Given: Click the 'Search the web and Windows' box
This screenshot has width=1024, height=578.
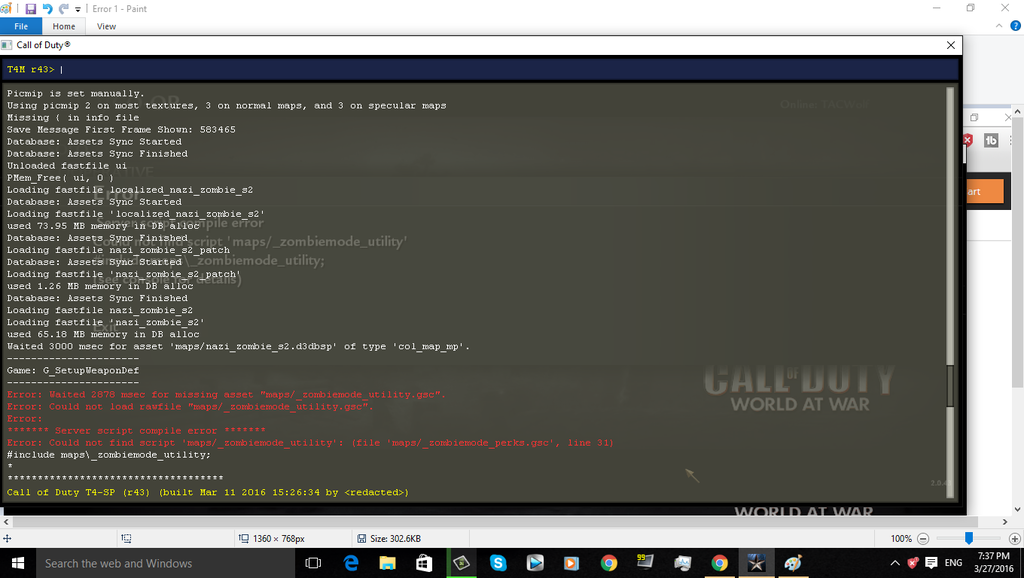Looking at the screenshot, I should pyautogui.click(x=166, y=563).
